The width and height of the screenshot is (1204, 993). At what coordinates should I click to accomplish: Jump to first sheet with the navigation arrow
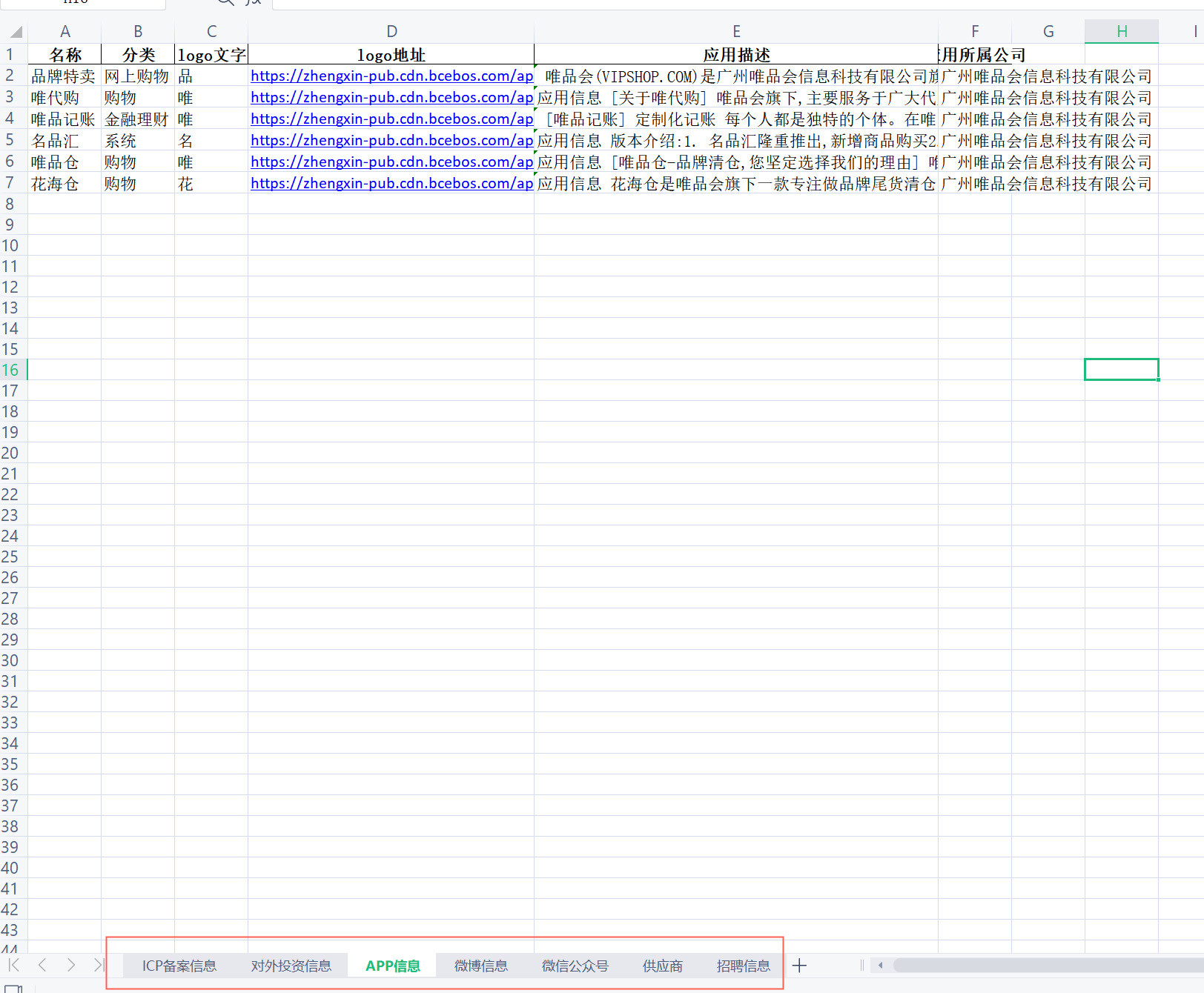coord(13,965)
